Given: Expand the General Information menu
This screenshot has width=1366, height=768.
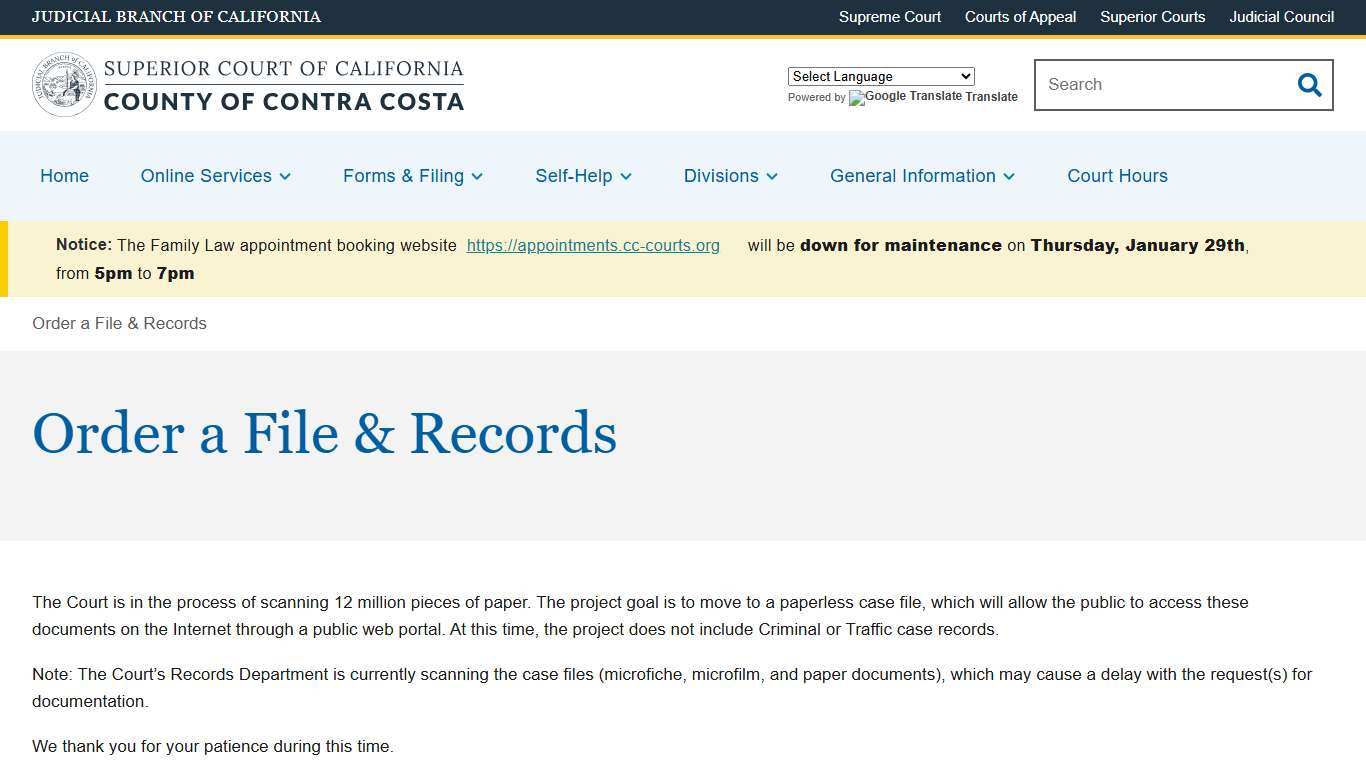Looking at the screenshot, I should tap(921, 176).
